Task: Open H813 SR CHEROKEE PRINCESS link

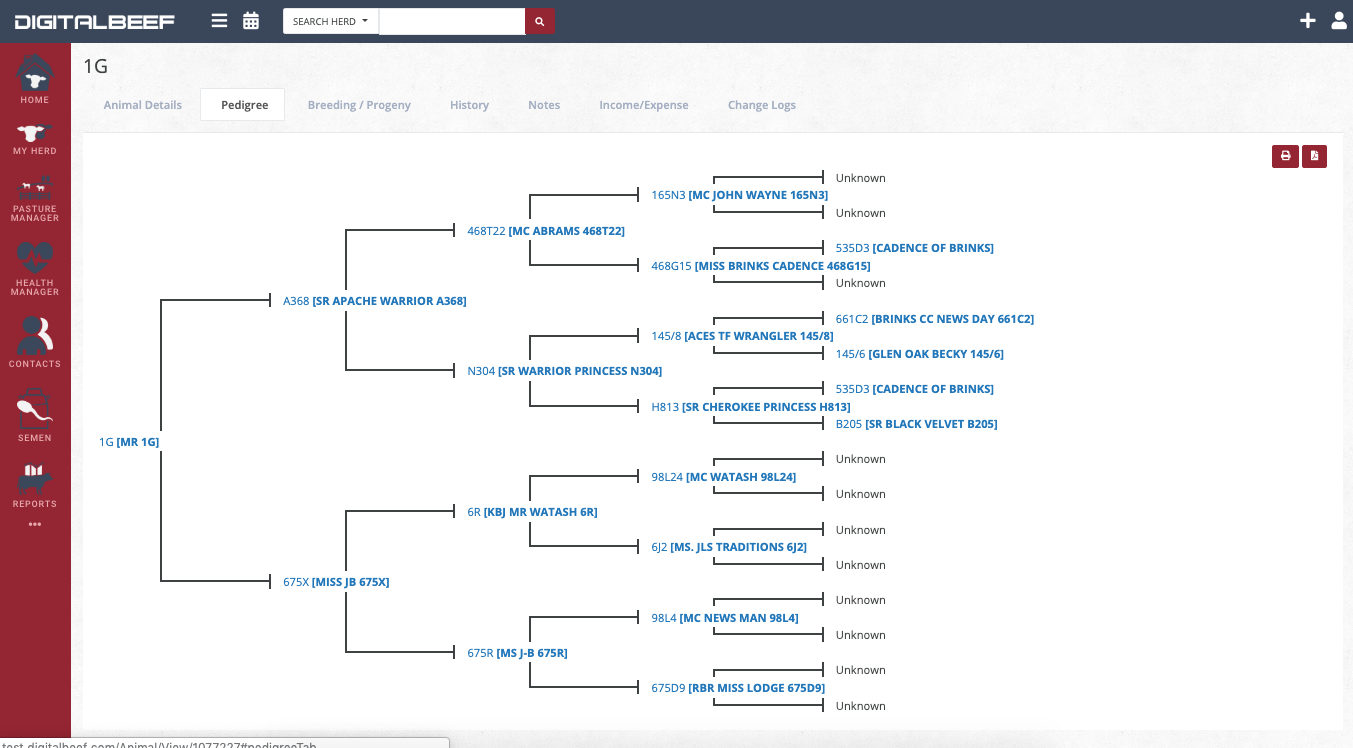Action: [751, 407]
